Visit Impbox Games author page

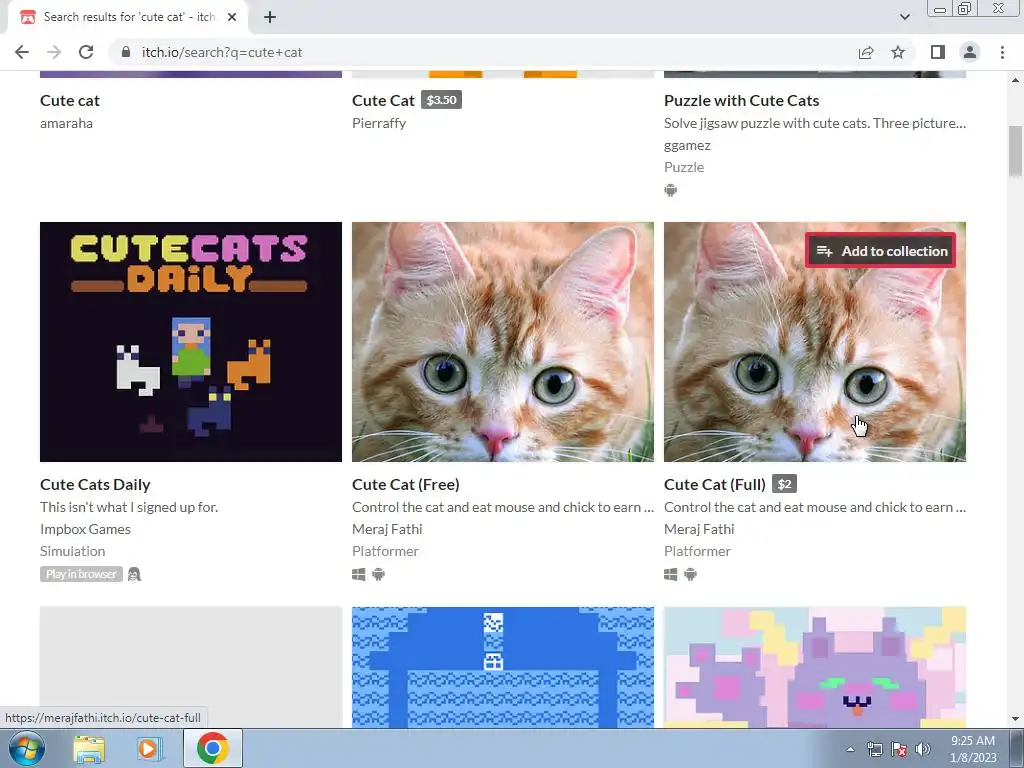(x=85, y=529)
